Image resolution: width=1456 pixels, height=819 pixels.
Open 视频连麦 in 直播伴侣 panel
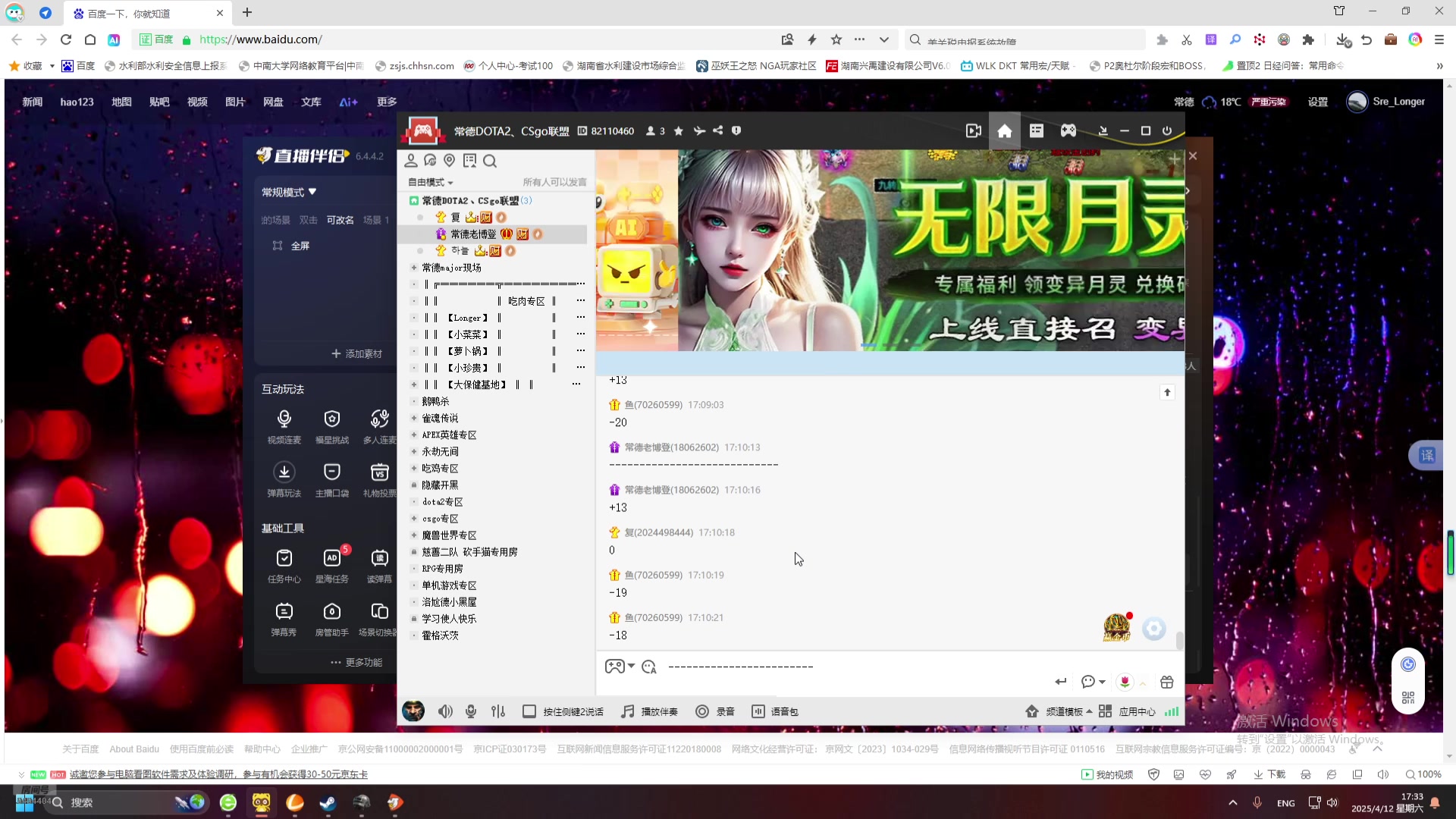pos(284,427)
